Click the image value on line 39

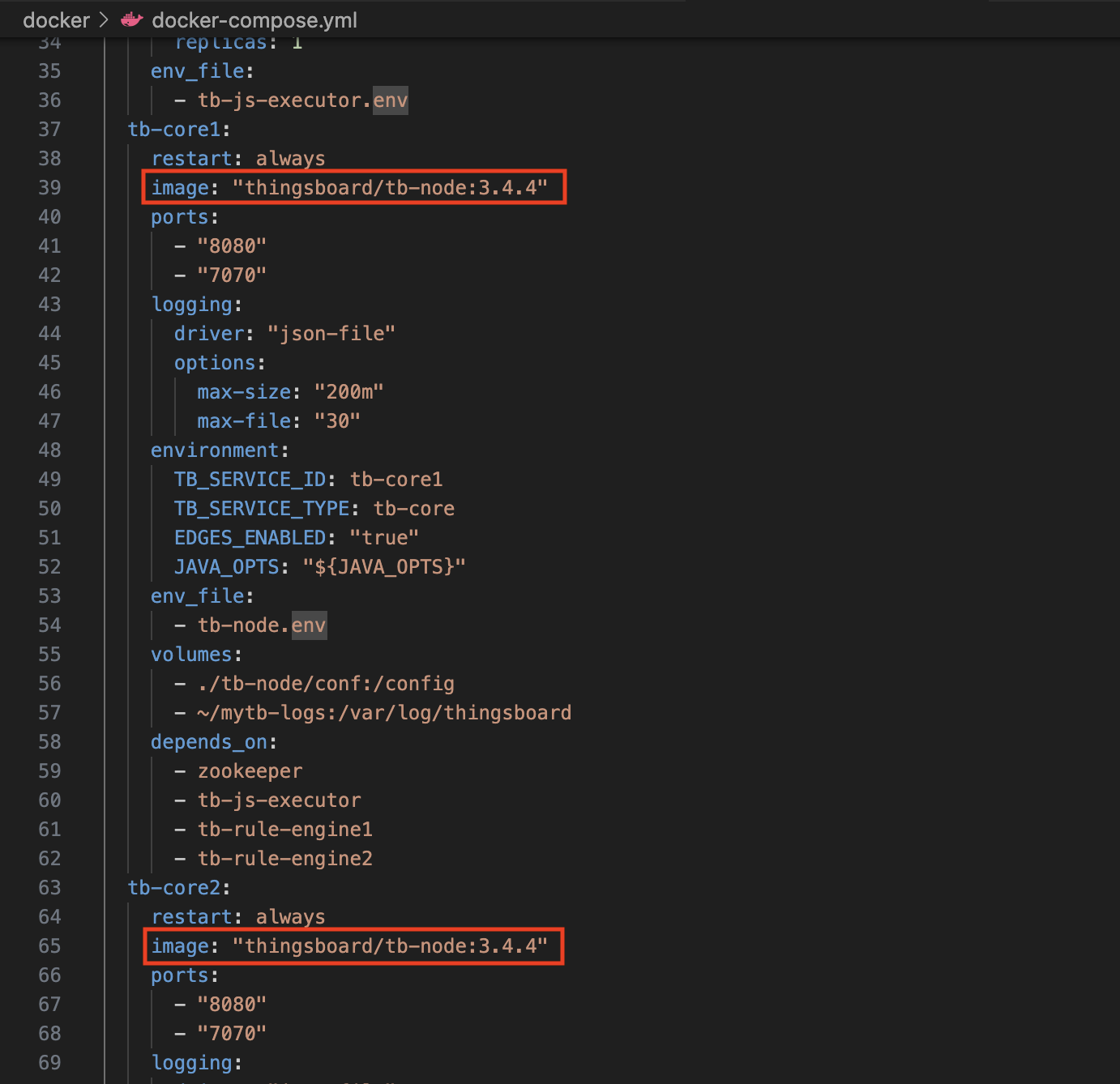tap(390, 188)
